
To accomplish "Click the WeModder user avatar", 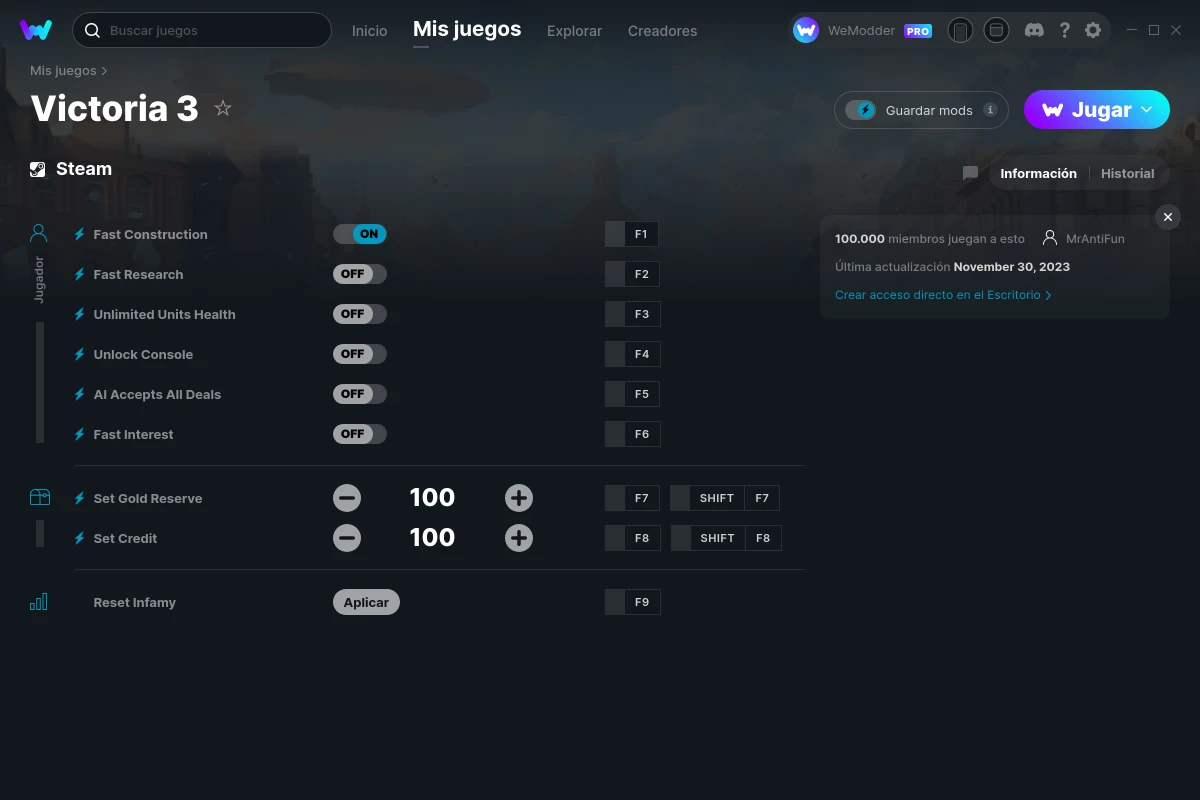I will tap(806, 30).
